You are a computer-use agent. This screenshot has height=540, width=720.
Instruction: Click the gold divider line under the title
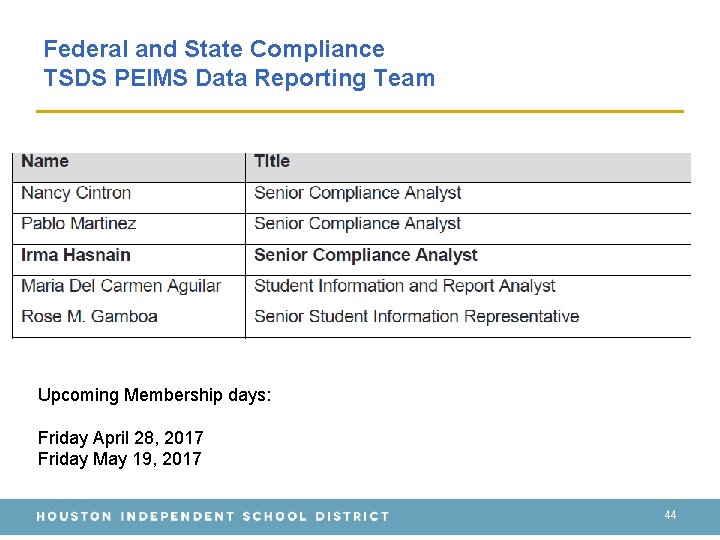tap(360, 111)
